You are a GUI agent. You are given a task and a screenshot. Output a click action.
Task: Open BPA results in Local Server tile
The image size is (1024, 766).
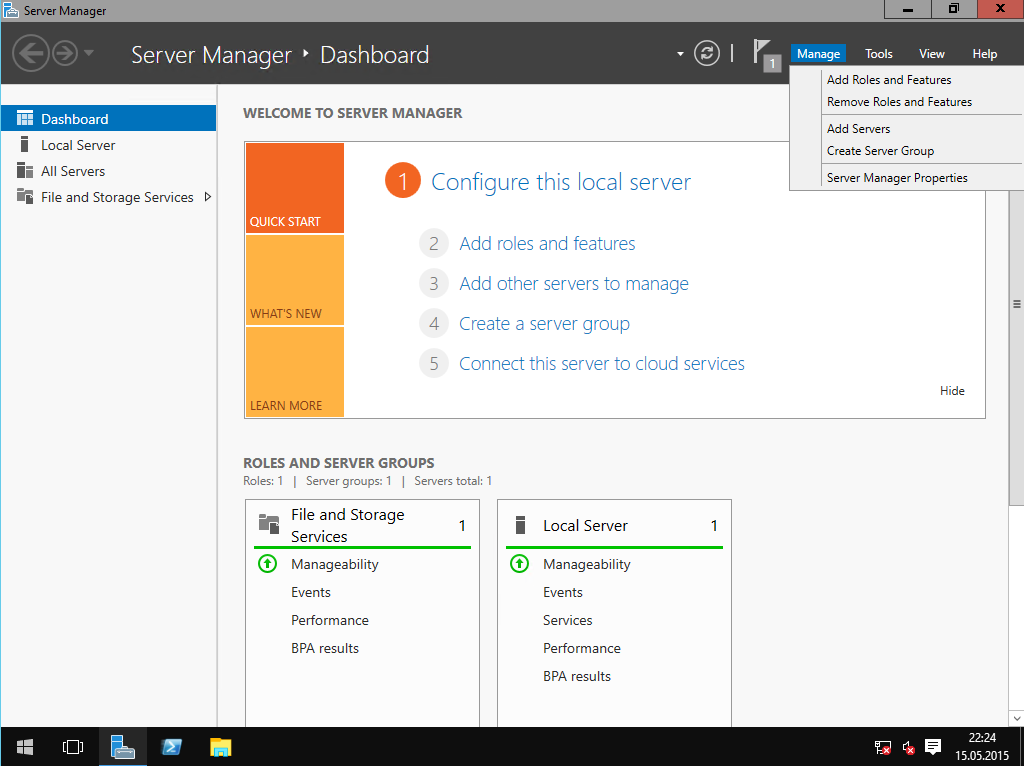coord(577,677)
